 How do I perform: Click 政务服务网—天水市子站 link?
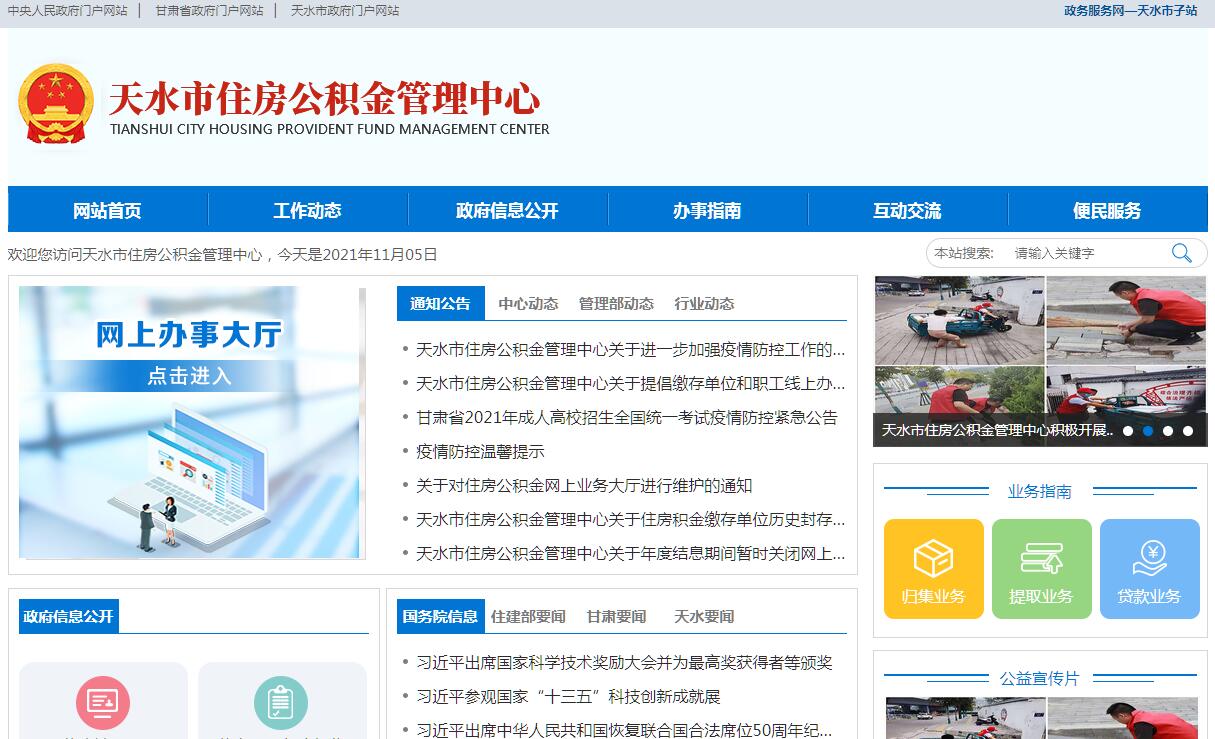(x=1130, y=11)
